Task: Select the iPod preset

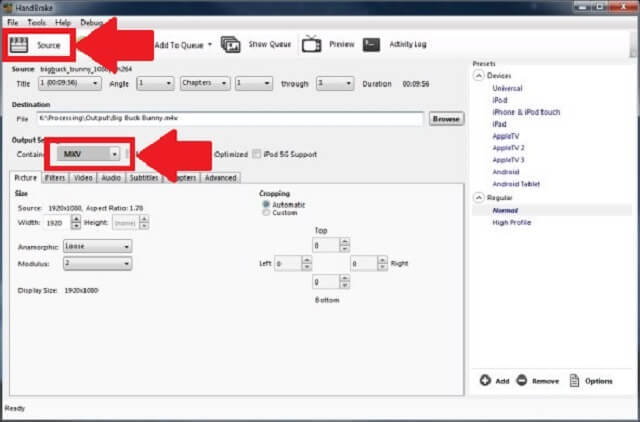Action: point(500,100)
